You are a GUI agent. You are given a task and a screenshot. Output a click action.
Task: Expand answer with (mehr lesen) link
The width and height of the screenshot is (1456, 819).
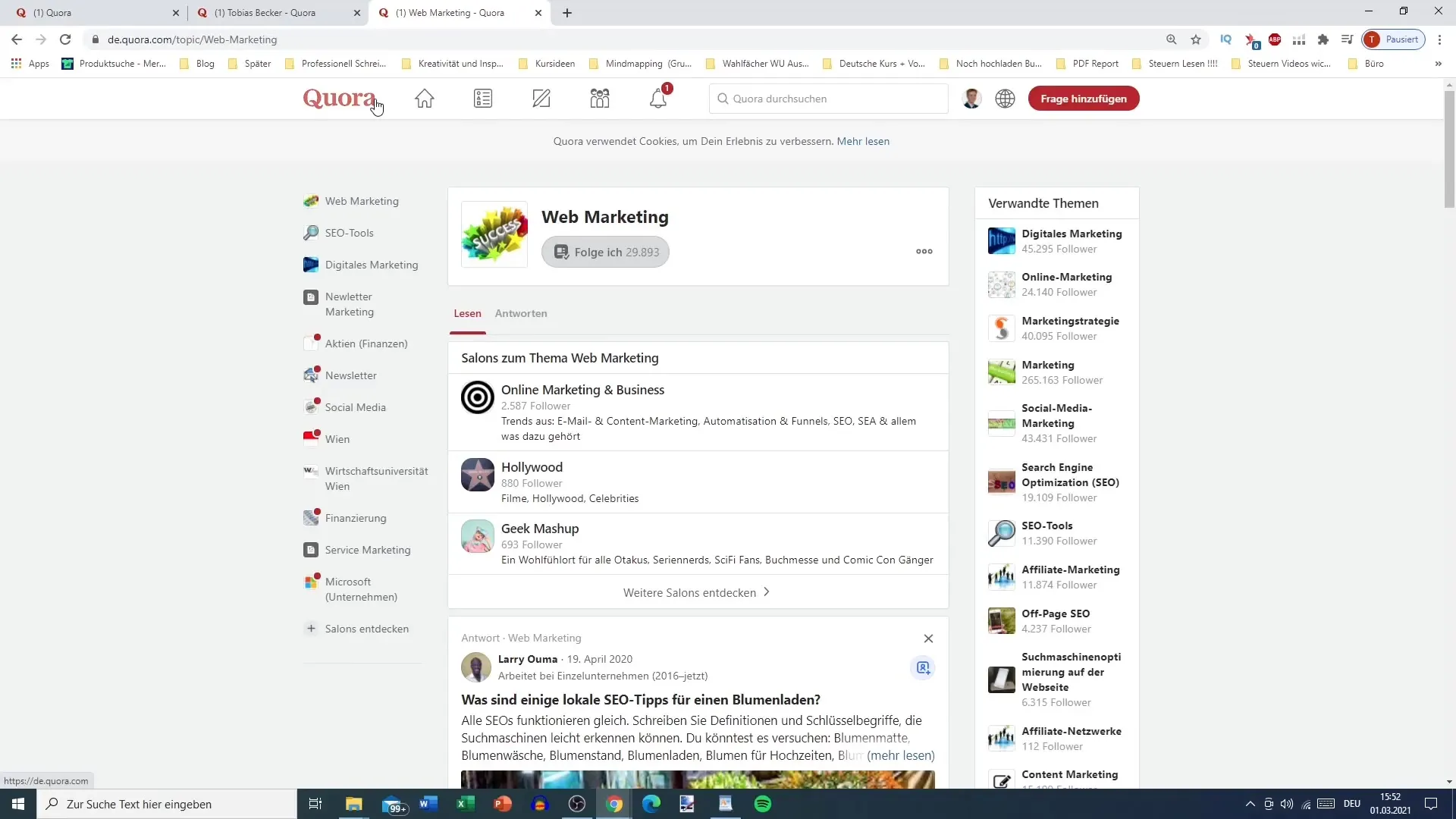(x=901, y=755)
